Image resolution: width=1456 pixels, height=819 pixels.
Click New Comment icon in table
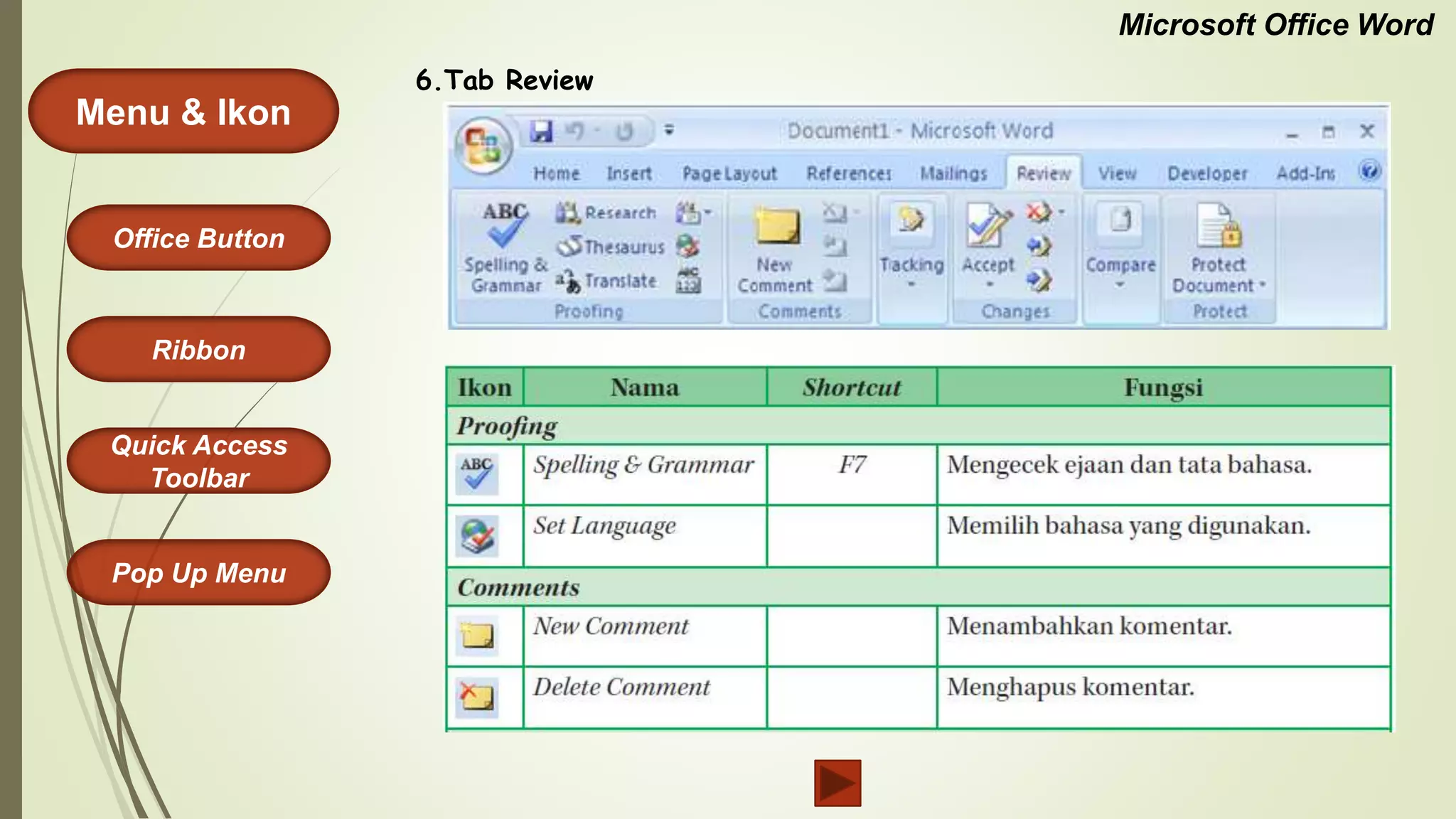click(x=477, y=636)
